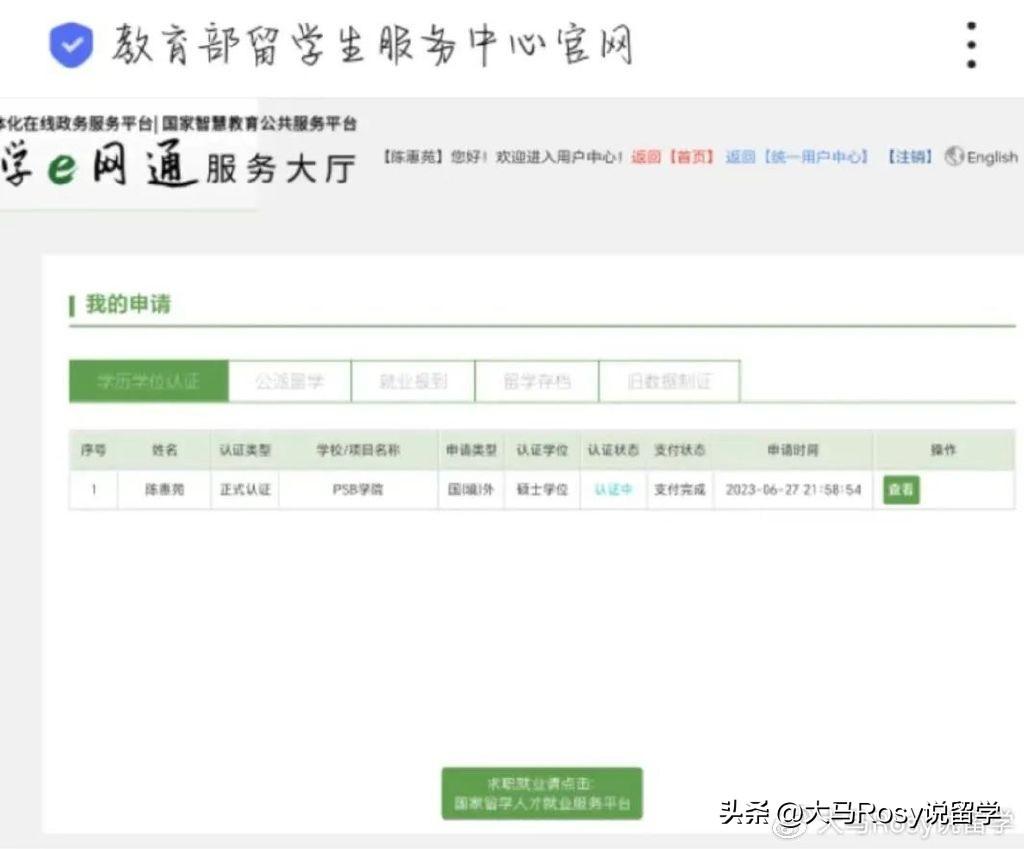Image resolution: width=1024 pixels, height=849 pixels.
Task: Switch language with the English link
Action: [991, 157]
